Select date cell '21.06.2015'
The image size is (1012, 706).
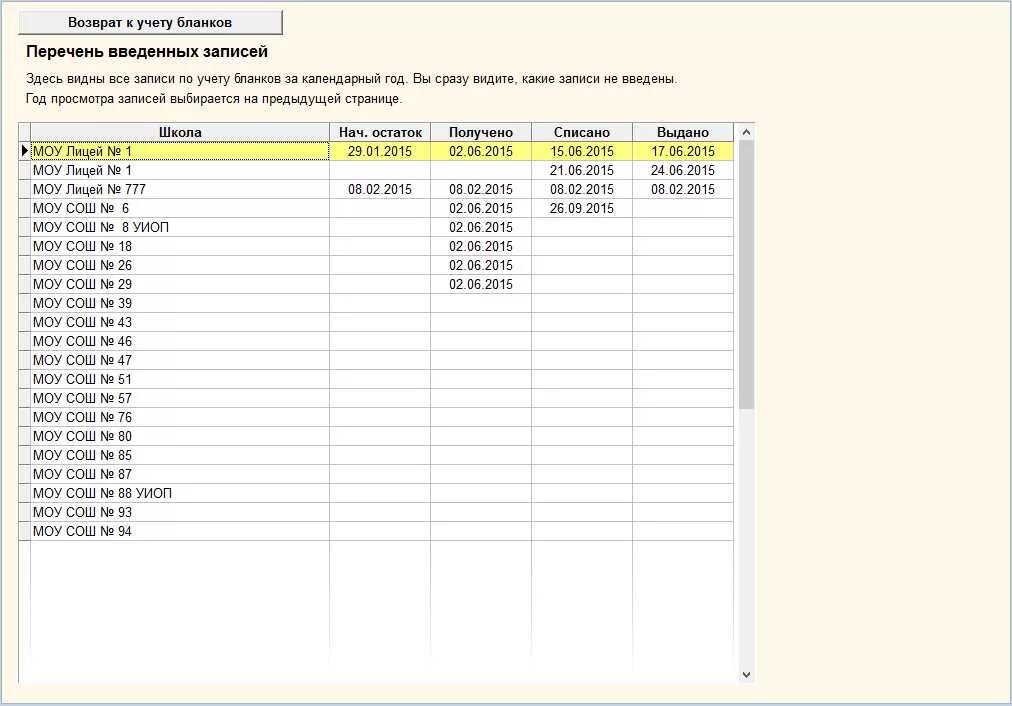pyautogui.click(x=582, y=170)
